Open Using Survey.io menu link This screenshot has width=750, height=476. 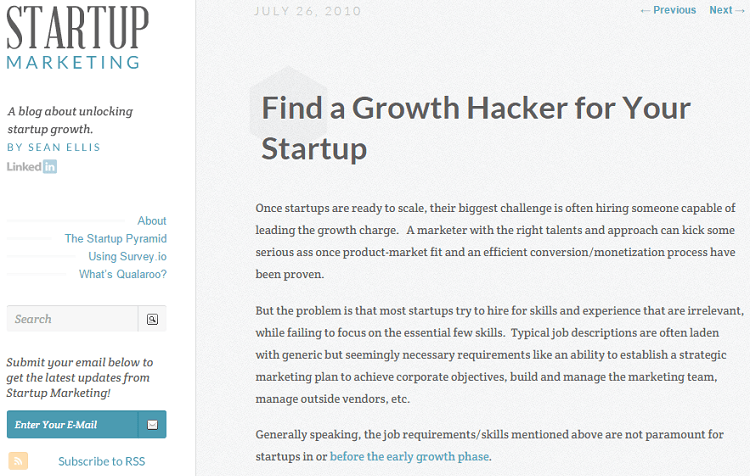(127, 256)
